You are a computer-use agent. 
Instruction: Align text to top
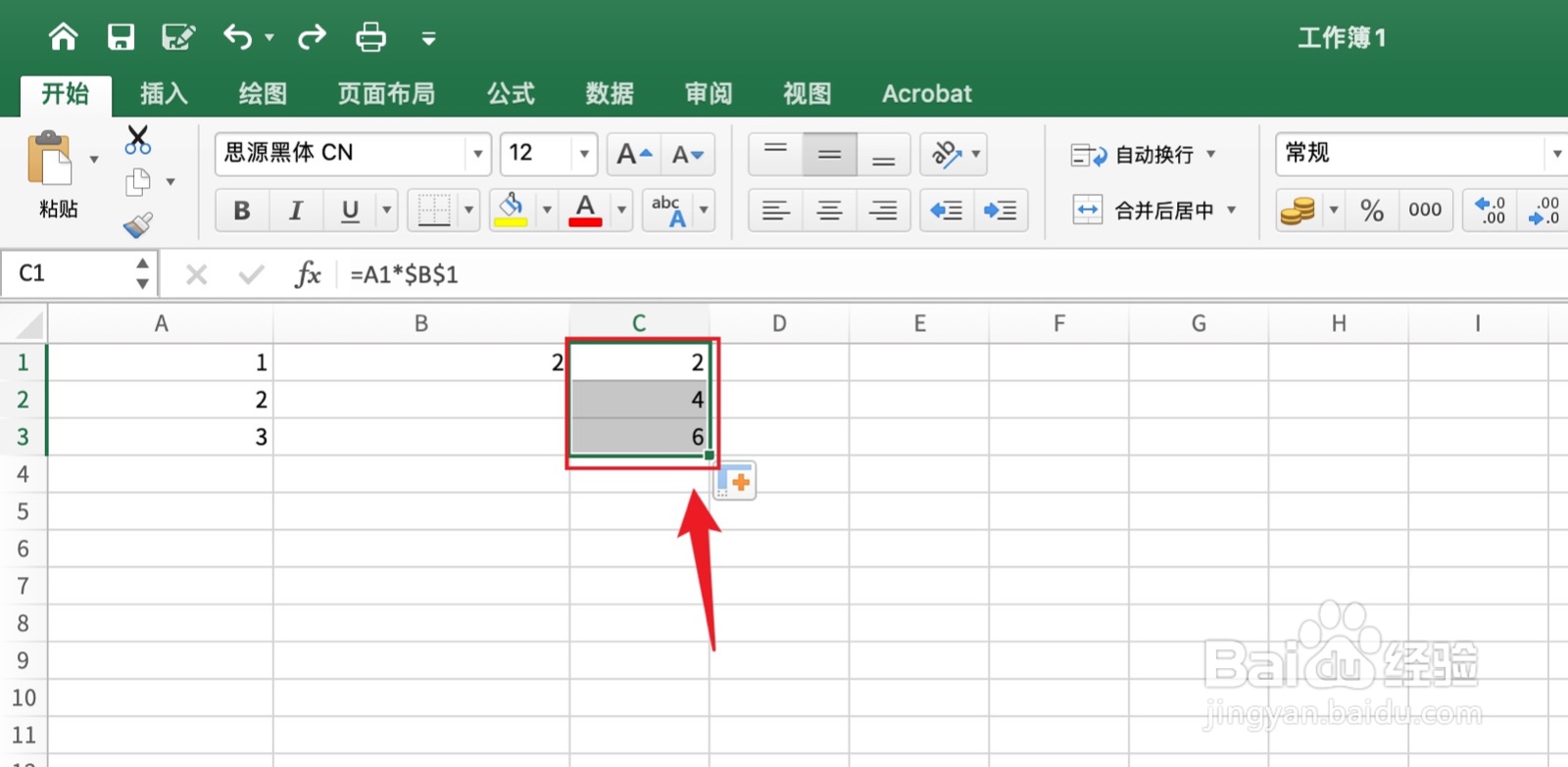(775, 154)
